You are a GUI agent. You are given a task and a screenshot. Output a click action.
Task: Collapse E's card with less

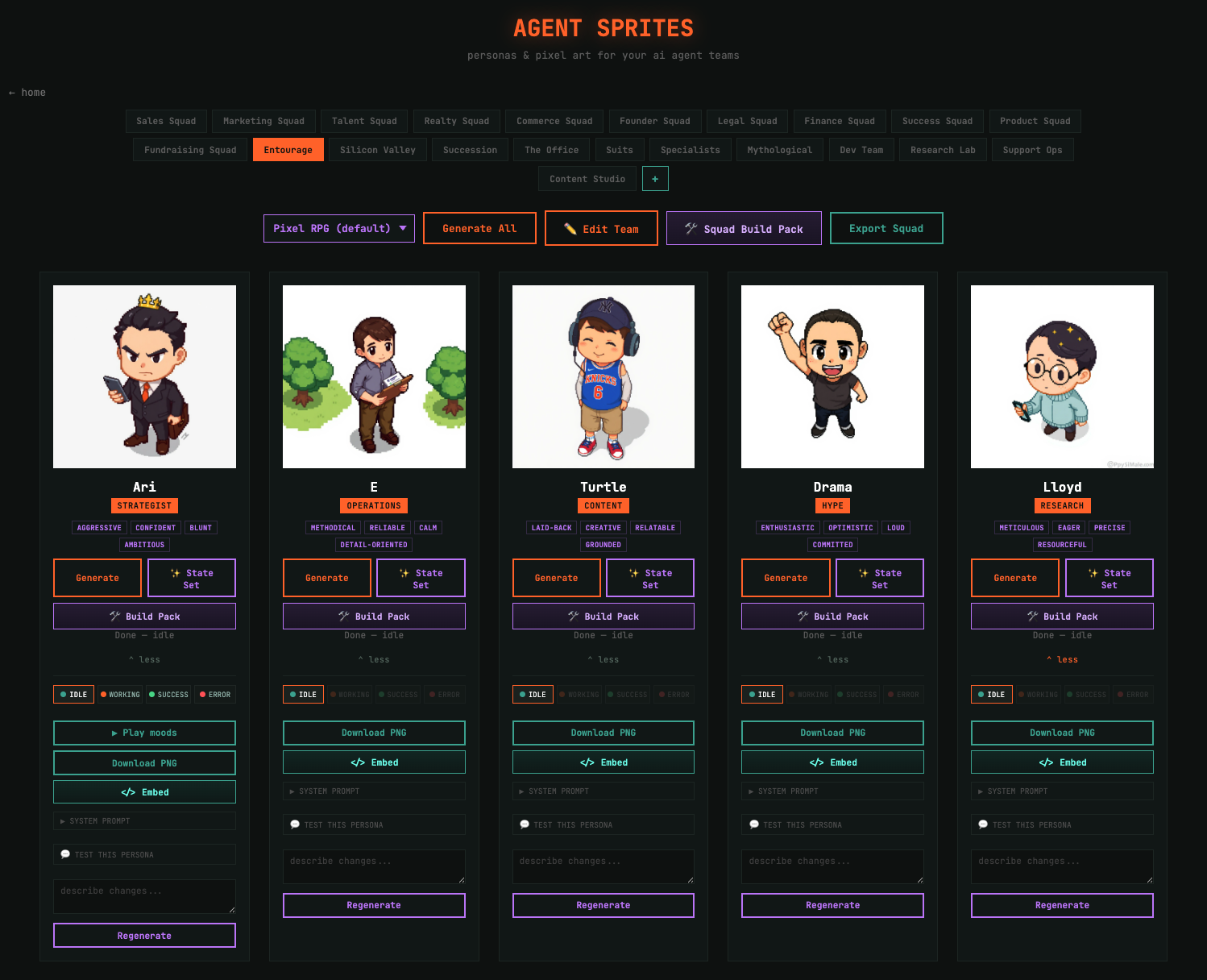[374, 659]
